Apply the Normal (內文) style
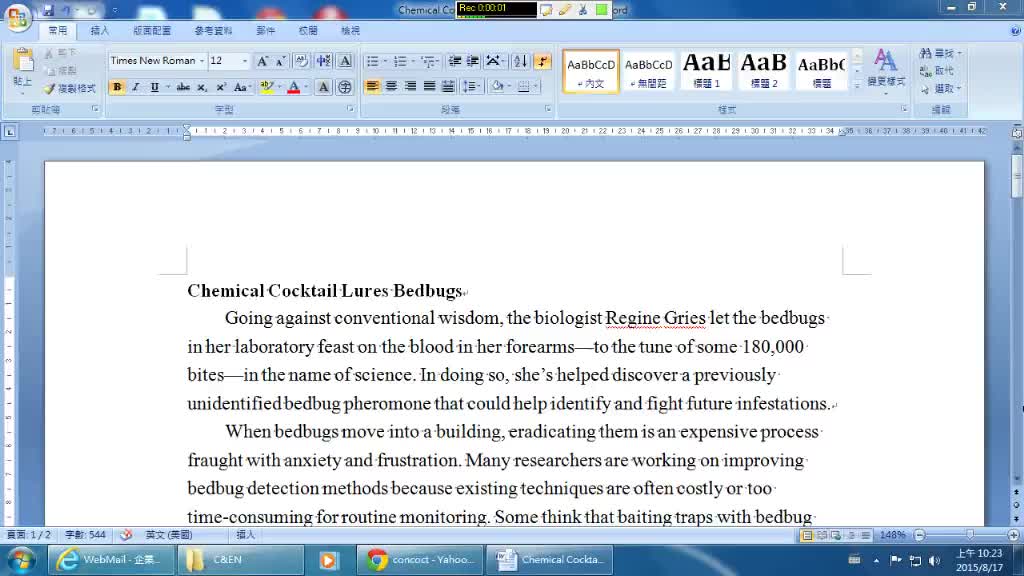Viewport: 1024px width, 576px height. coord(590,72)
